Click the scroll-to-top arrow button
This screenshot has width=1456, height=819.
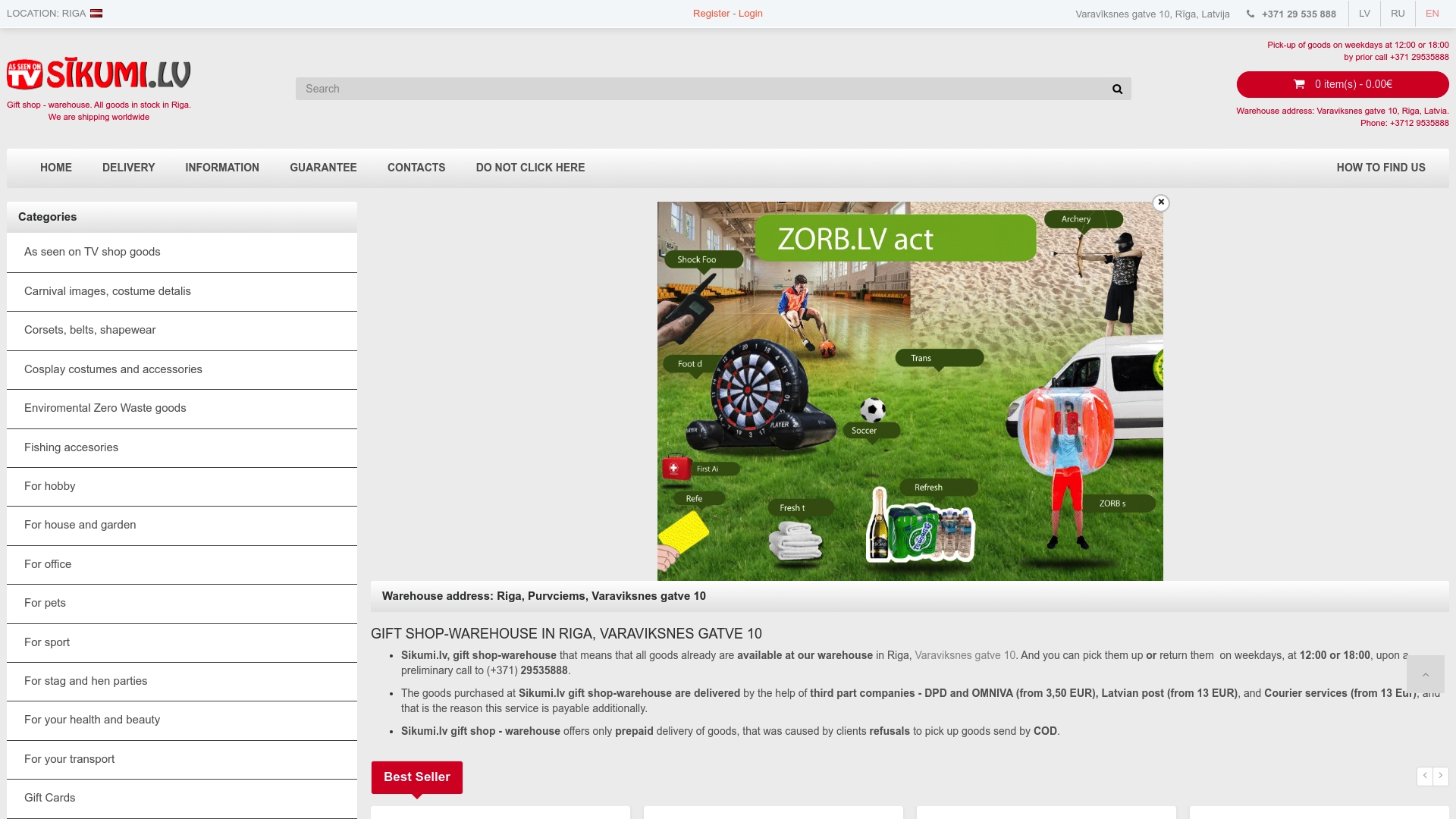(x=1426, y=674)
